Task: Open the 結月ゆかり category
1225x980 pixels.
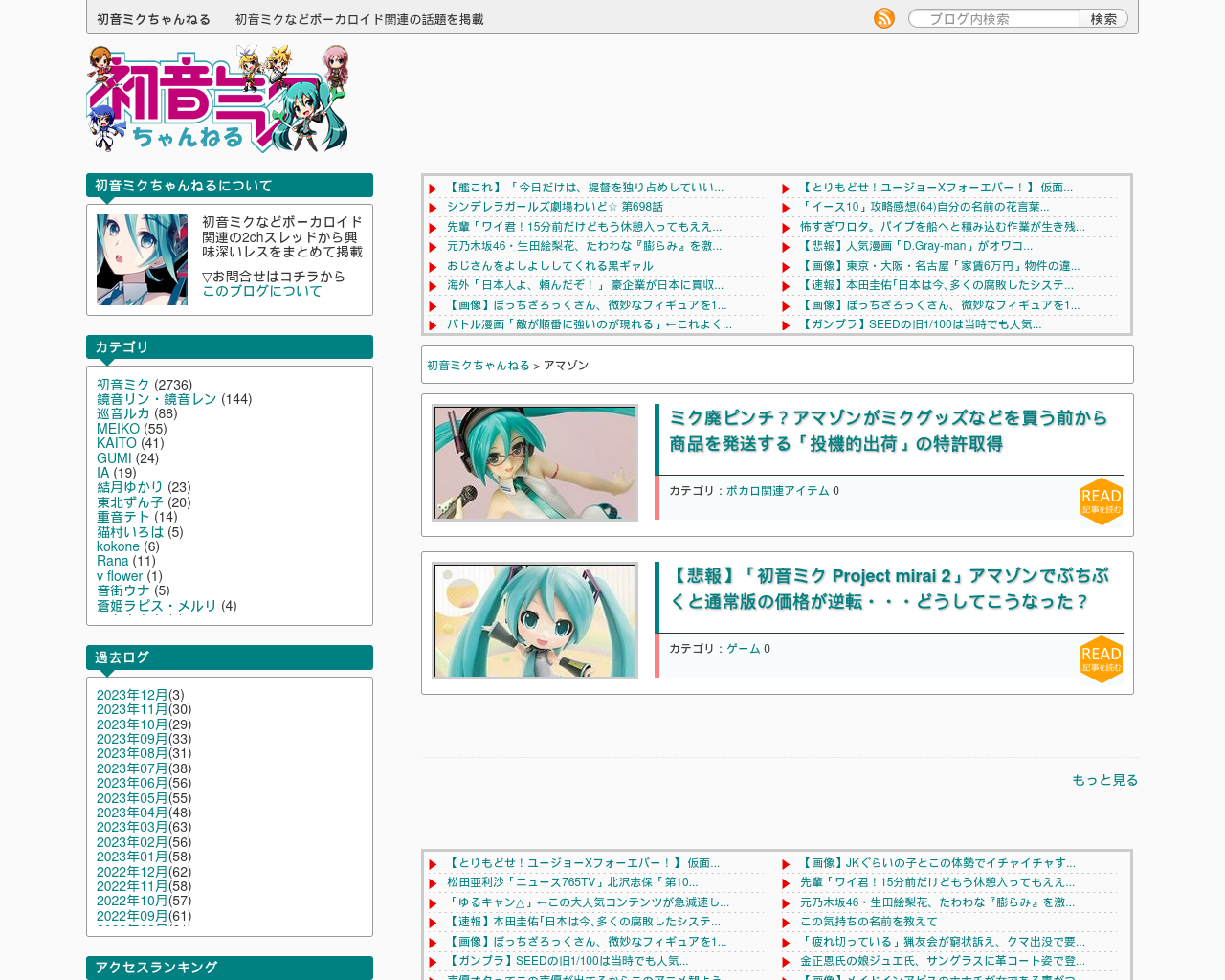Action: pos(130,487)
